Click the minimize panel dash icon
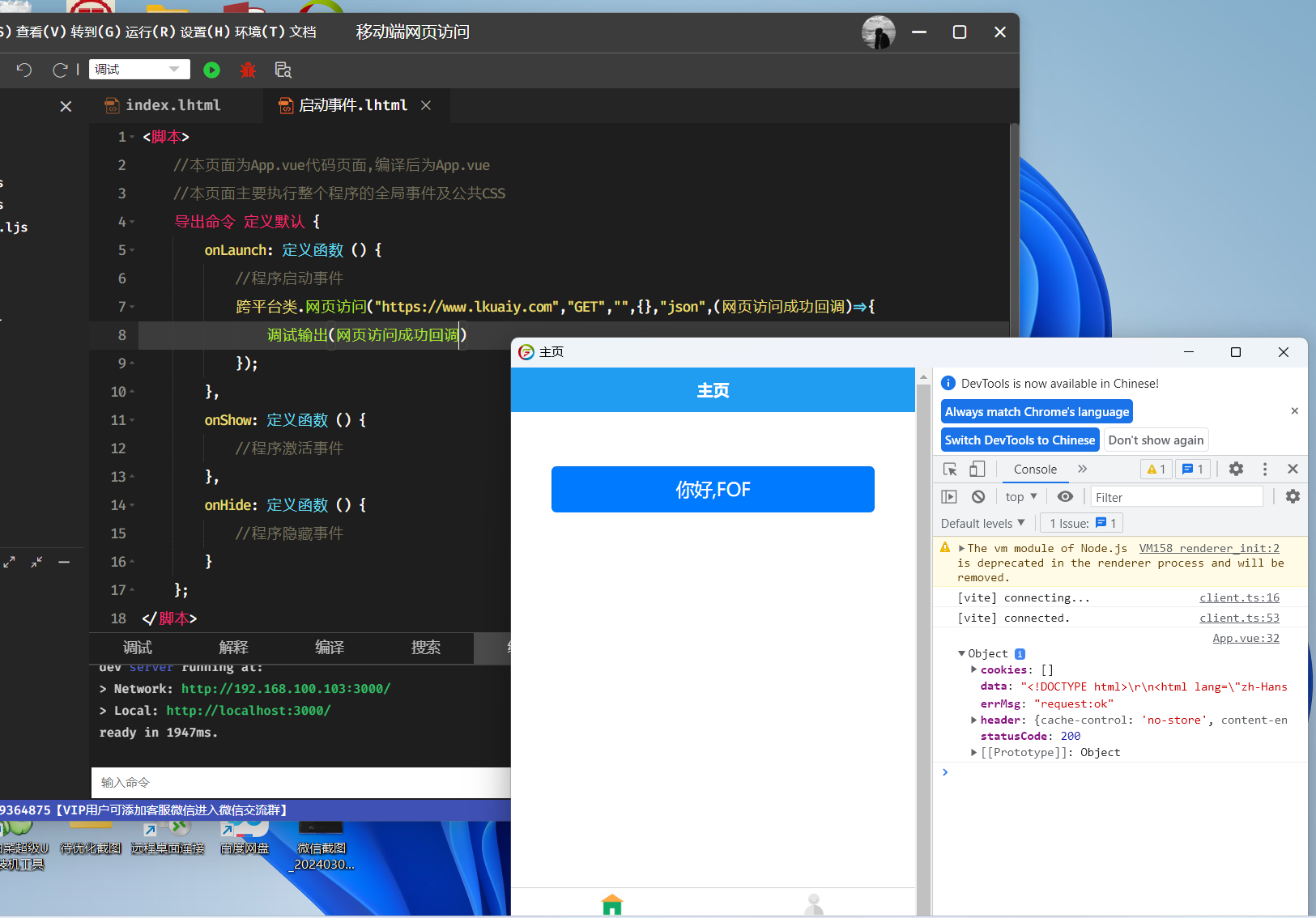The height and width of the screenshot is (918, 1316). (x=64, y=562)
